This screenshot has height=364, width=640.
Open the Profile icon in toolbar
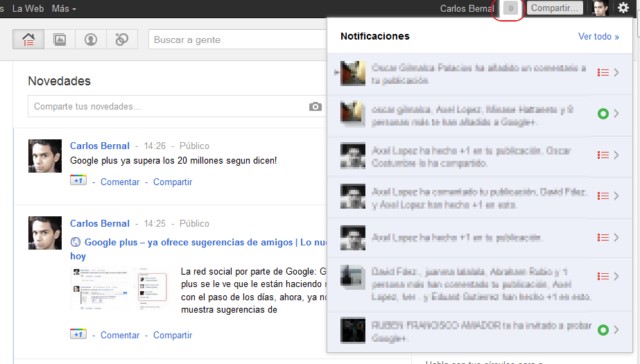pyautogui.click(x=91, y=40)
